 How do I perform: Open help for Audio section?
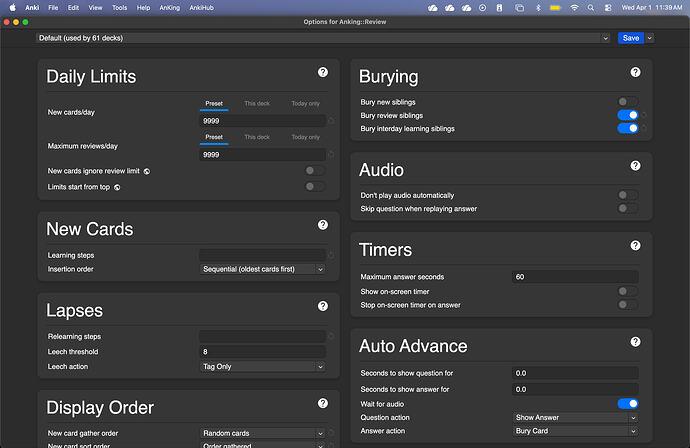click(635, 165)
